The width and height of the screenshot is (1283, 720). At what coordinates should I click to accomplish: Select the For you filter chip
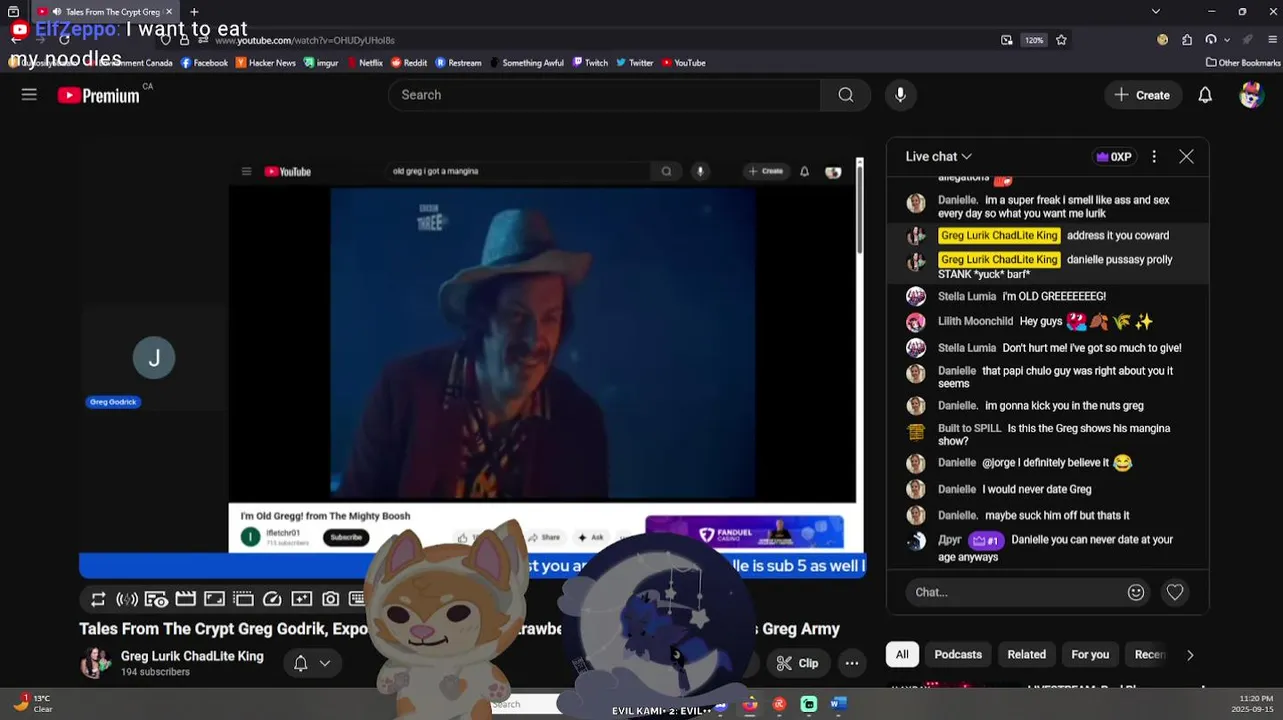pyautogui.click(x=1090, y=655)
